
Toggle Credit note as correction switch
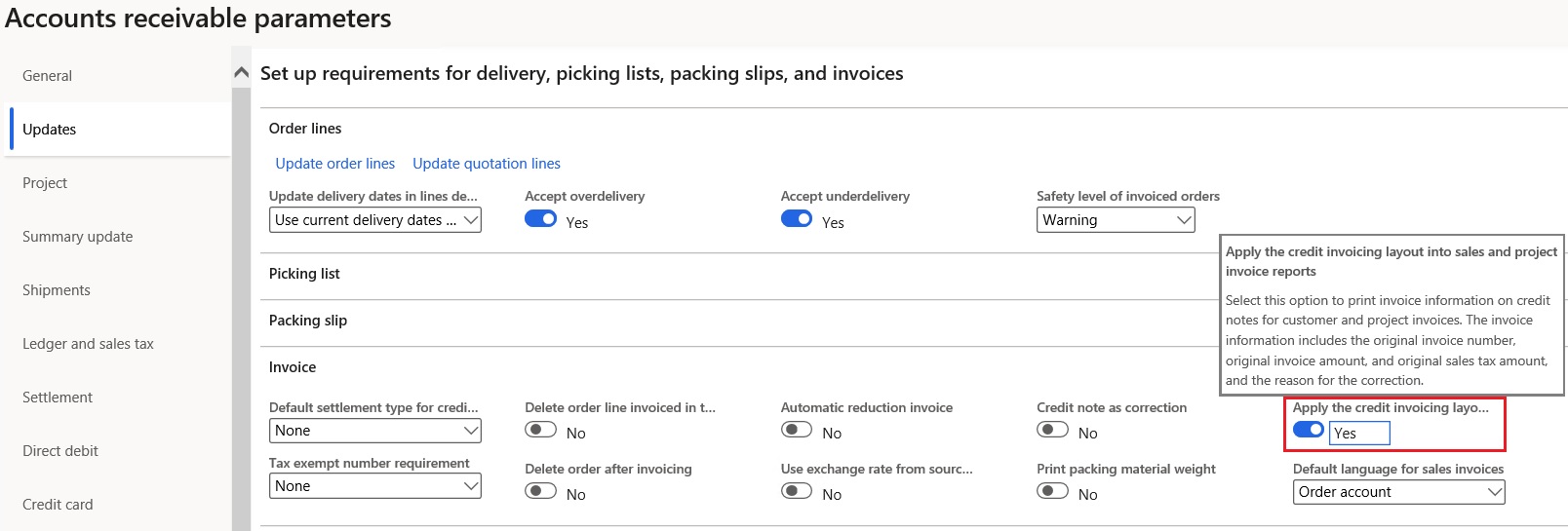(x=1052, y=430)
